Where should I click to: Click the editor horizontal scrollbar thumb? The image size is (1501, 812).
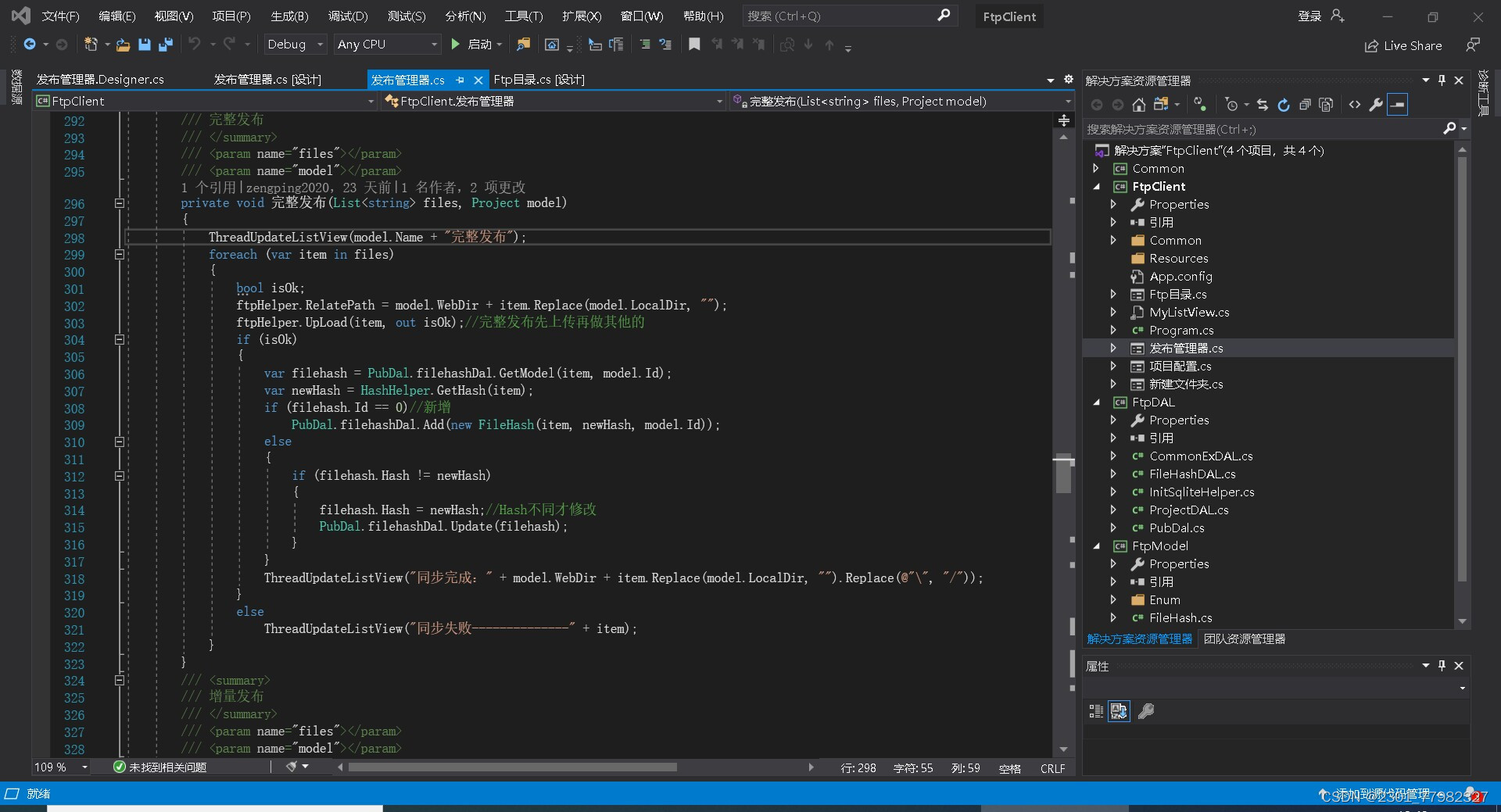513,767
